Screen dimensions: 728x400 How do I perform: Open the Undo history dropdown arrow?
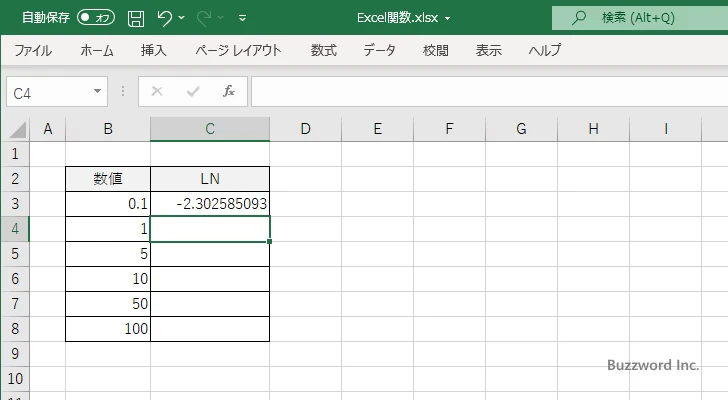[x=182, y=18]
